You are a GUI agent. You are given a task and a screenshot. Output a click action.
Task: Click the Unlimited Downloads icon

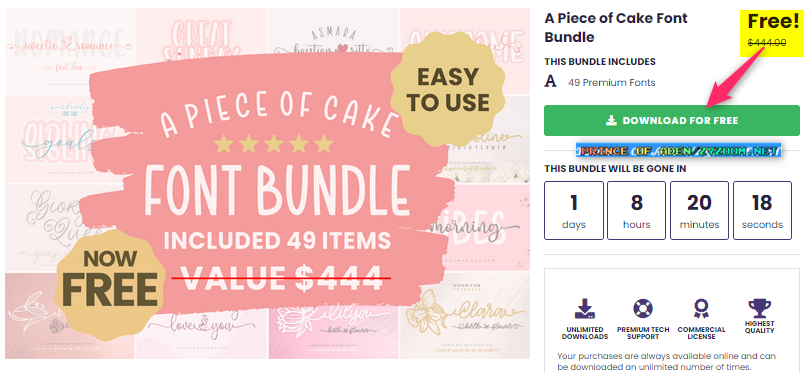(585, 309)
